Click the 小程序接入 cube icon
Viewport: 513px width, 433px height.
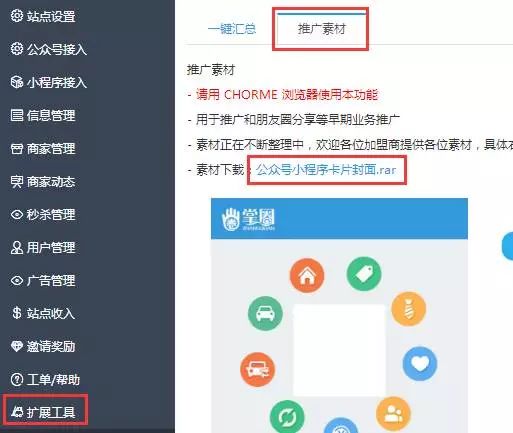[17, 82]
